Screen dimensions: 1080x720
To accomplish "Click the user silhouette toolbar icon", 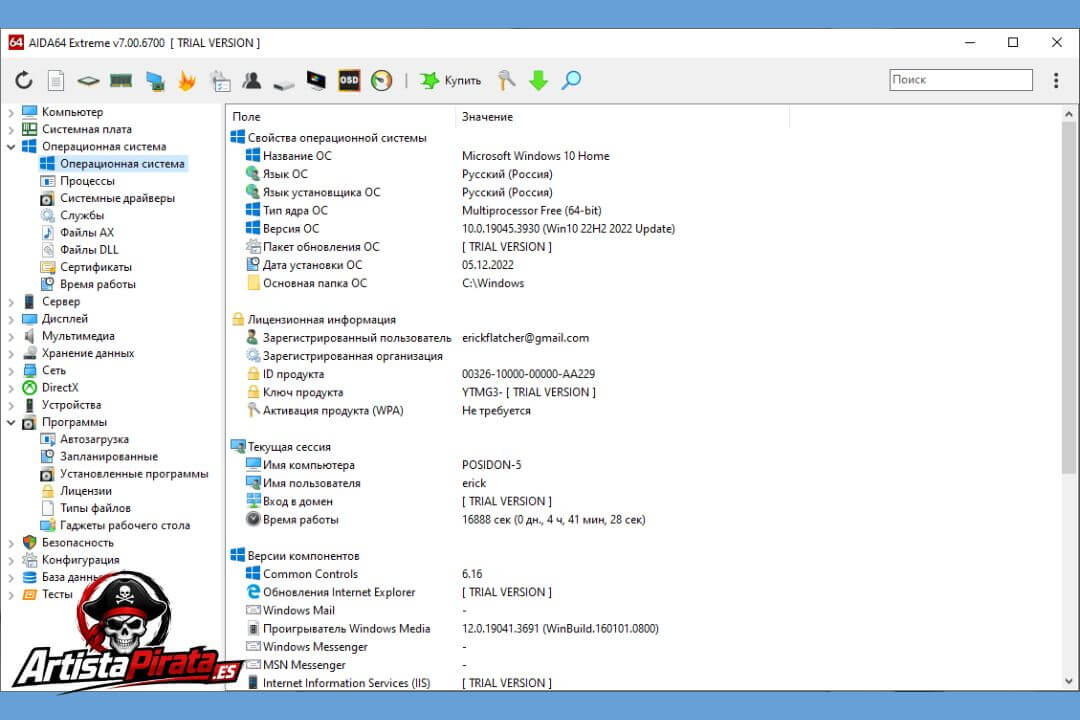I will (x=251, y=81).
